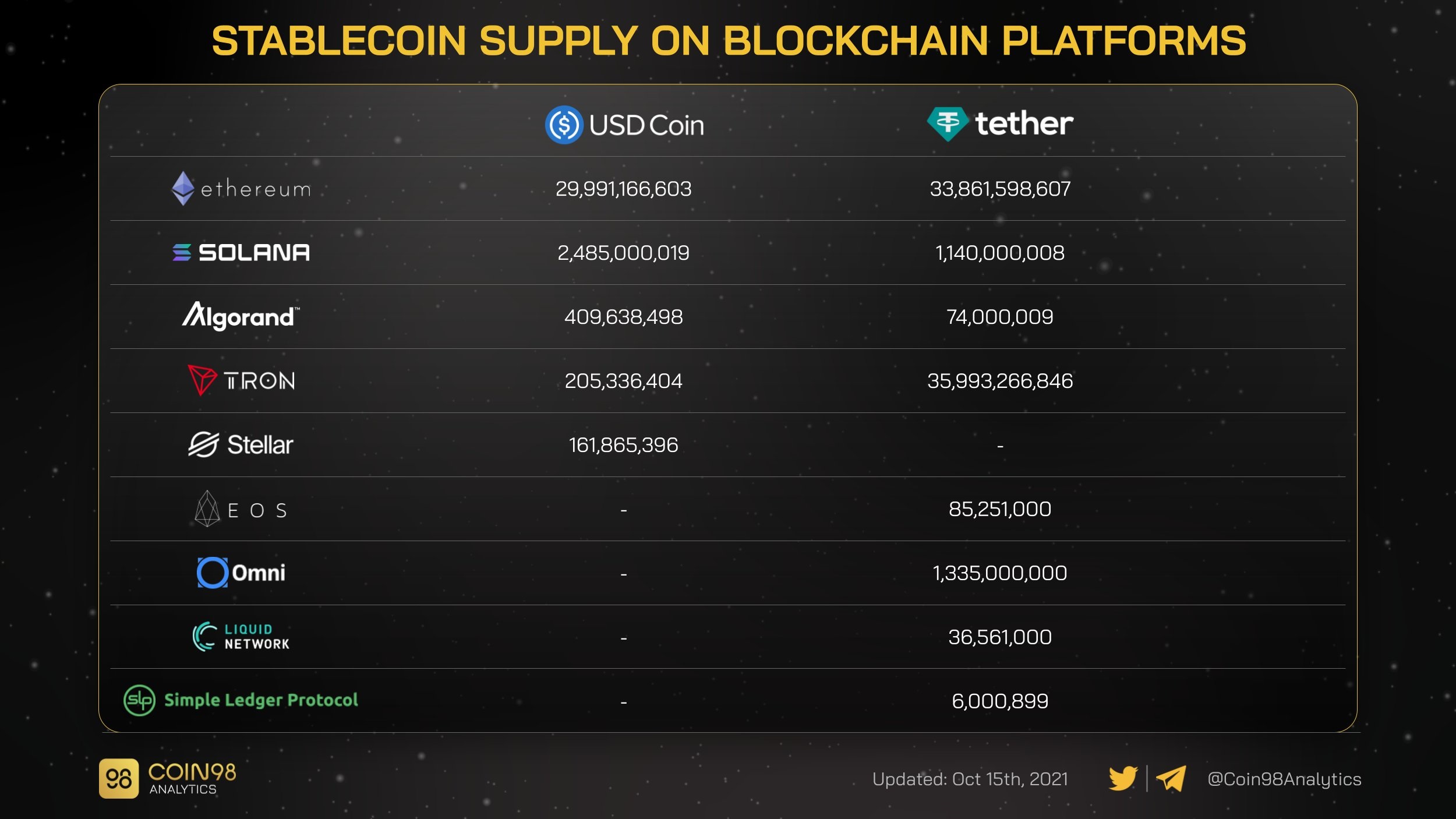Open the Twitter bird icon
Image resolution: width=1456 pixels, height=819 pixels.
pos(1123,778)
